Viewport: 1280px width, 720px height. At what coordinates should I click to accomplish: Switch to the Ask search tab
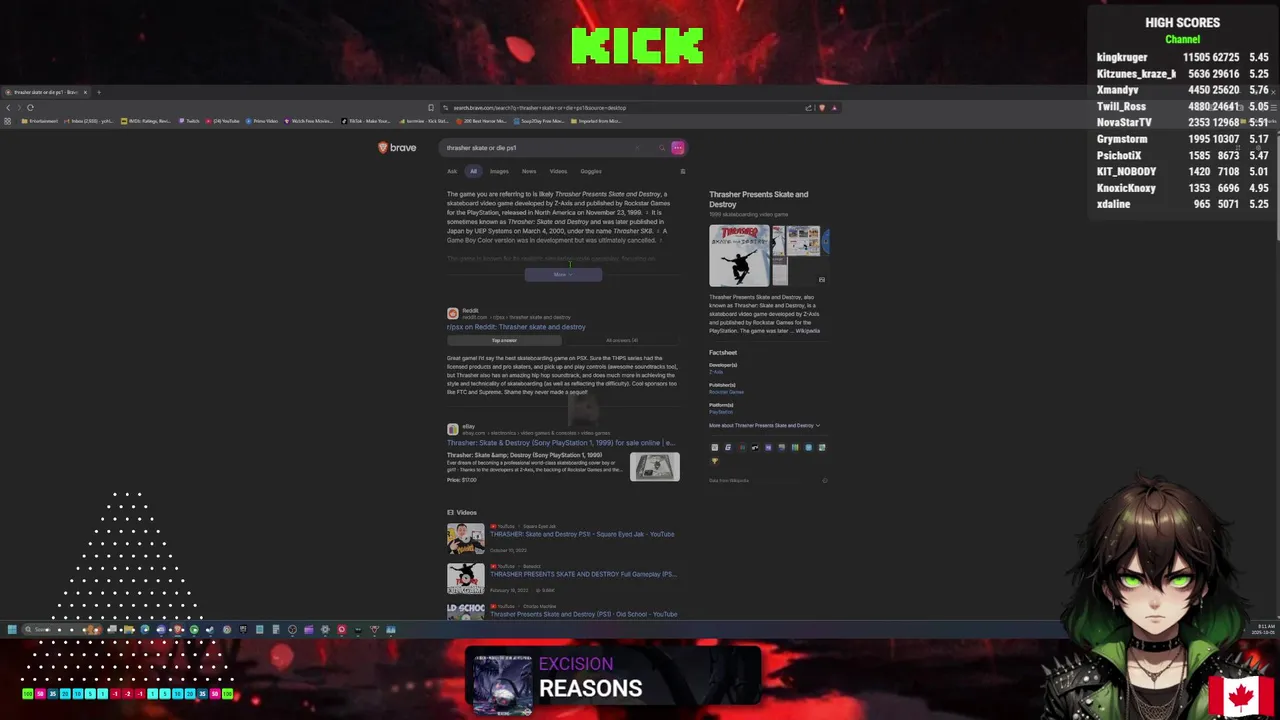(452, 171)
